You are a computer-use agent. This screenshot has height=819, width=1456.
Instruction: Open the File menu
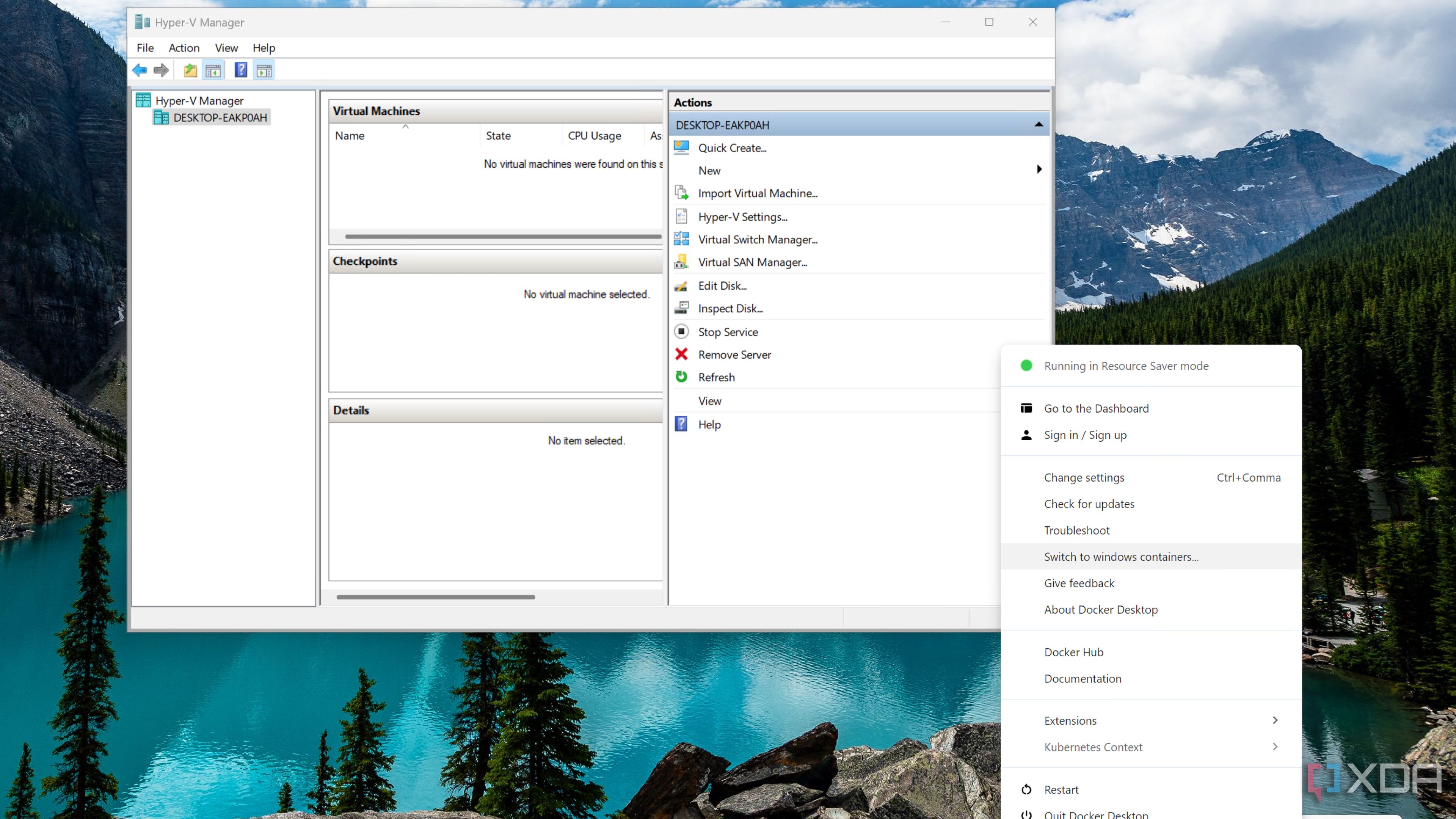145,48
